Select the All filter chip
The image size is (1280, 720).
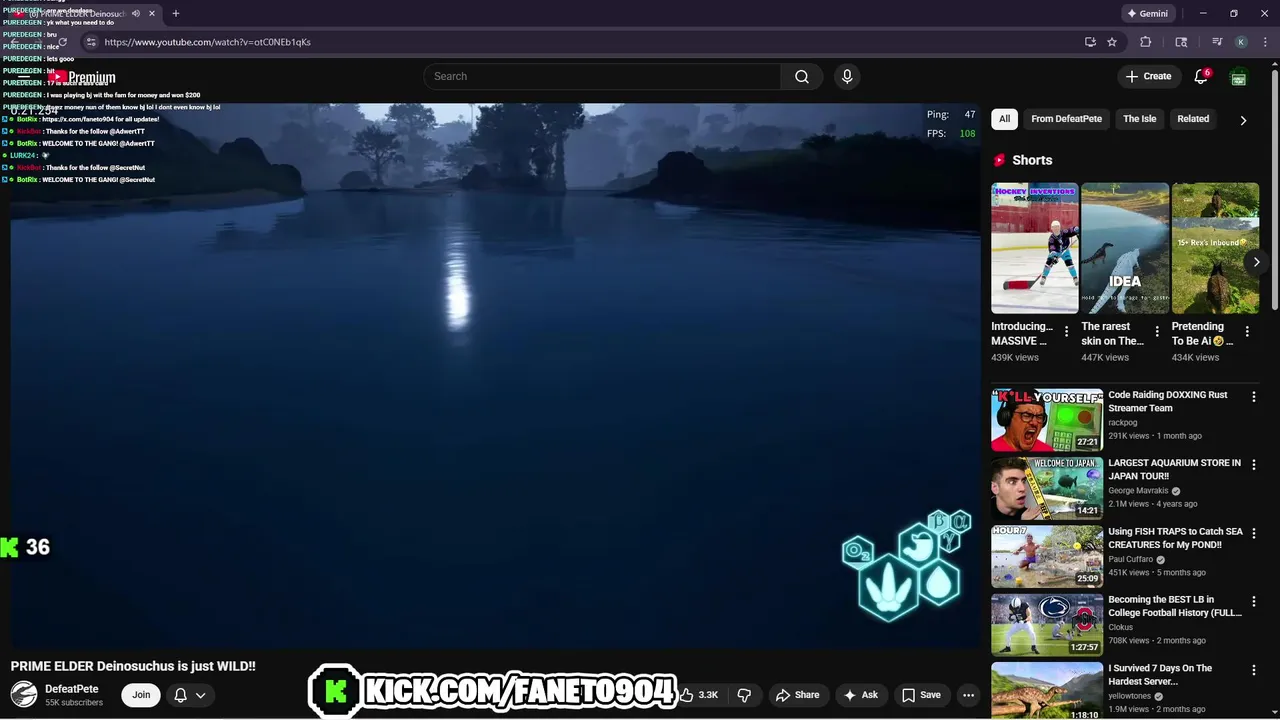coord(1004,119)
